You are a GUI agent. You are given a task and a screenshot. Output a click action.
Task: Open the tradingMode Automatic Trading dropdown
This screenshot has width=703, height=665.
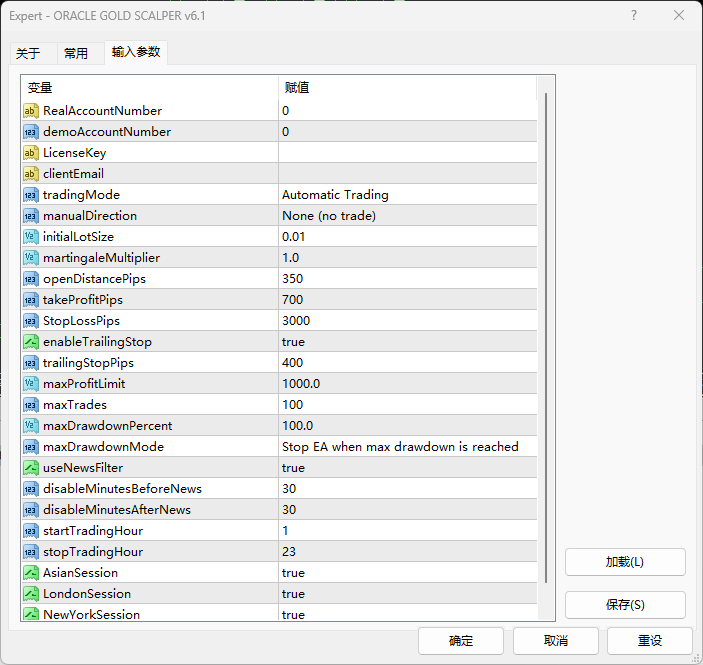[x=408, y=195]
